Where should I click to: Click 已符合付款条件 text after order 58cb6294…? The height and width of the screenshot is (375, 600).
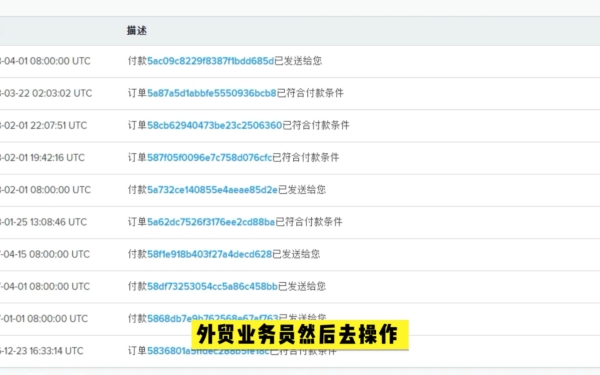tap(316, 125)
